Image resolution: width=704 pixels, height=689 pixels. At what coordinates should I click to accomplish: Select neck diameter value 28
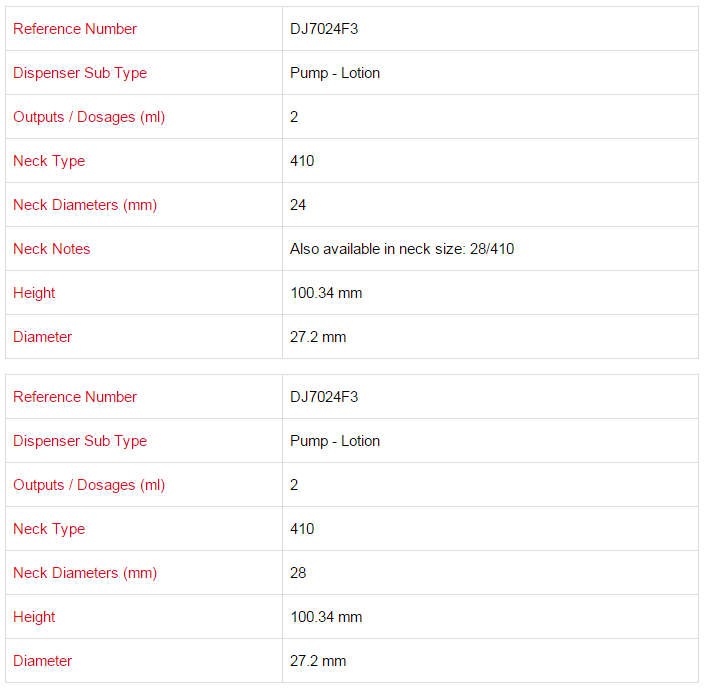pos(298,573)
